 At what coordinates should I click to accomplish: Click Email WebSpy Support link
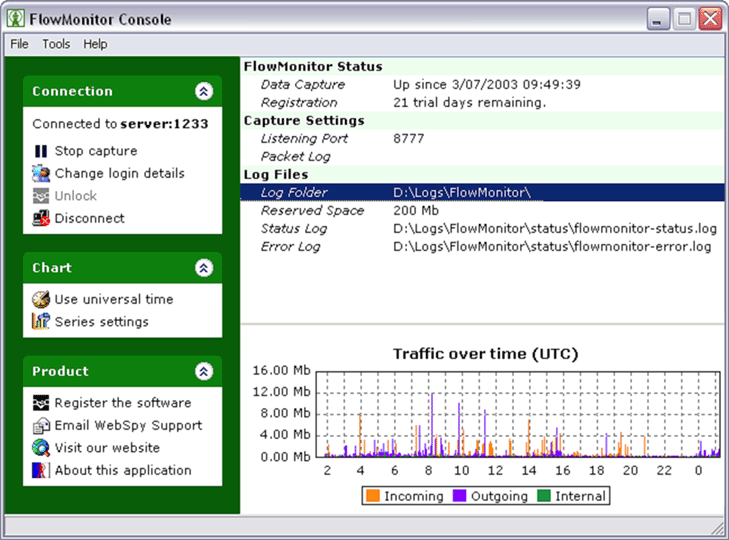(128, 426)
